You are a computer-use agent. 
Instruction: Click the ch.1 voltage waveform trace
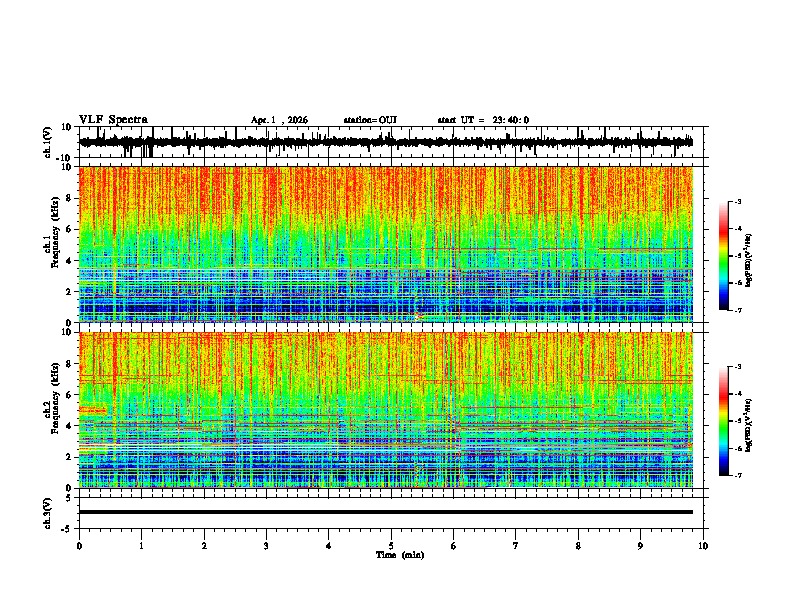(x=386, y=142)
